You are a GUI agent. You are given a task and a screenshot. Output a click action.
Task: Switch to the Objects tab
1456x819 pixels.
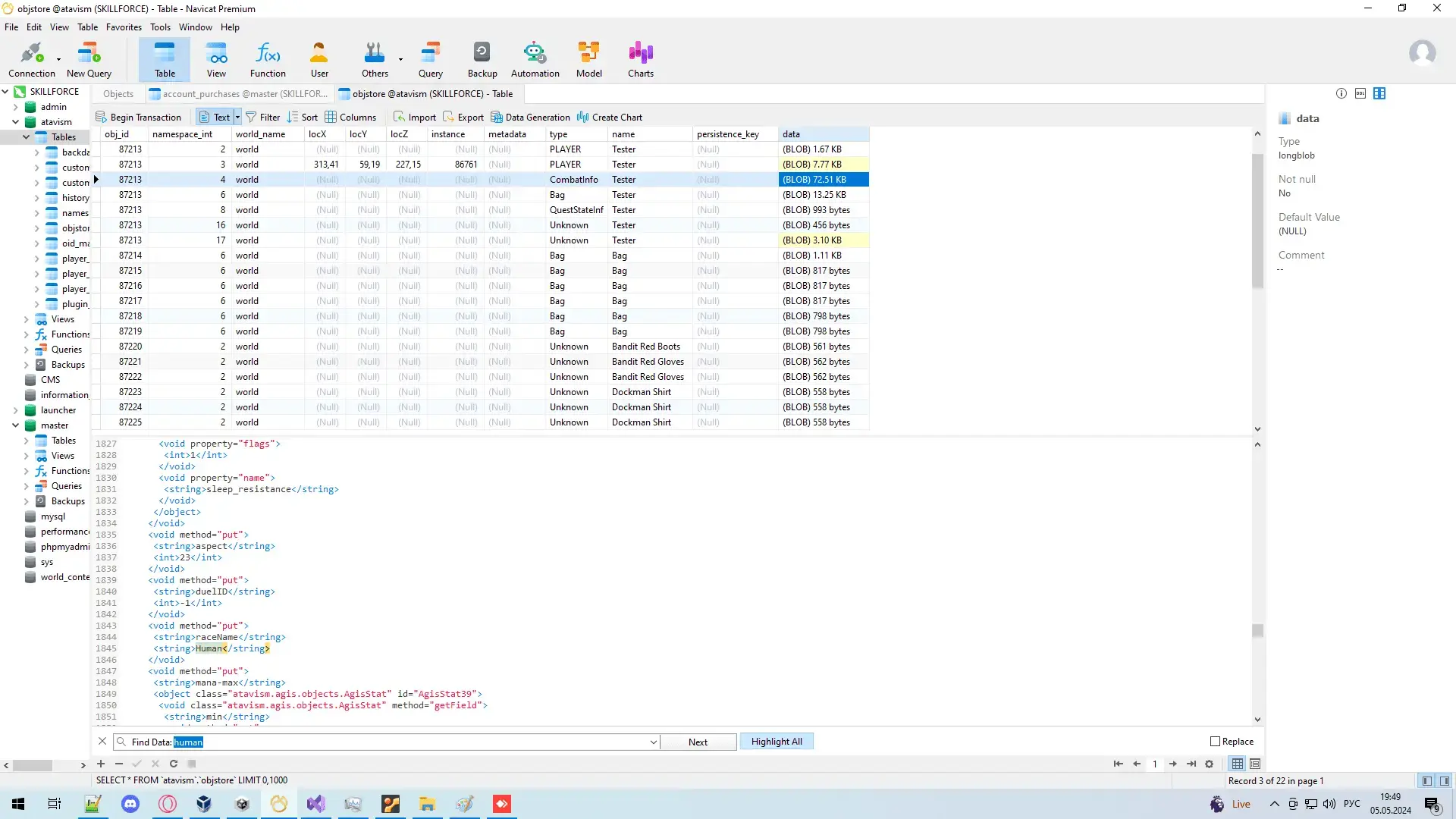118,93
